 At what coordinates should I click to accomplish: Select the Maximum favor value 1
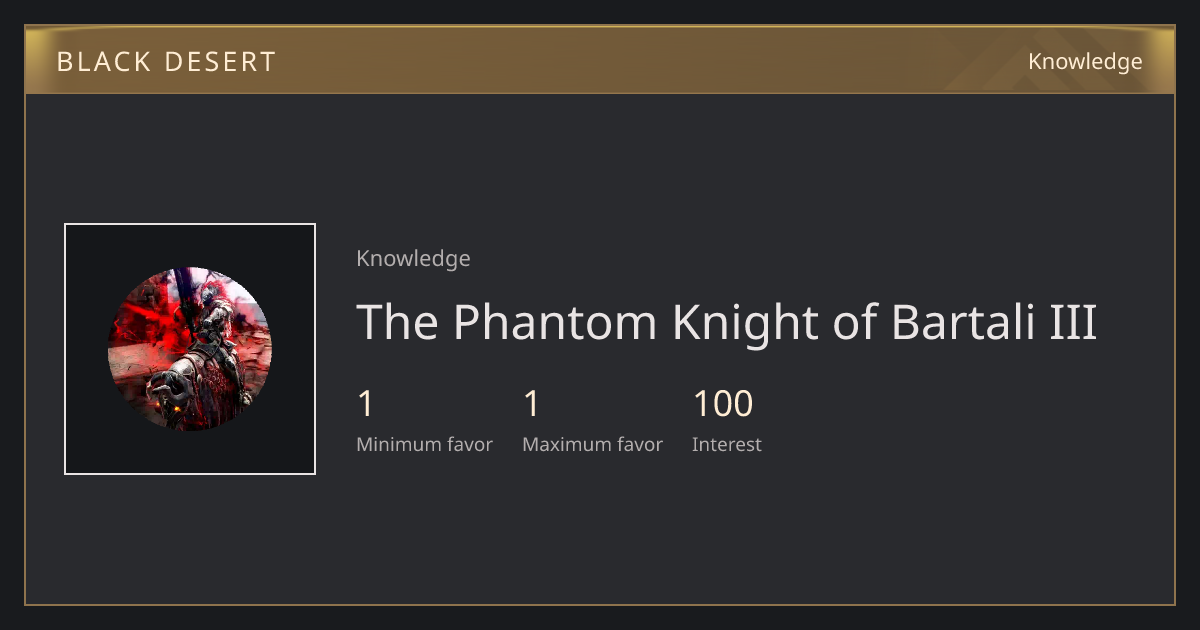532,405
